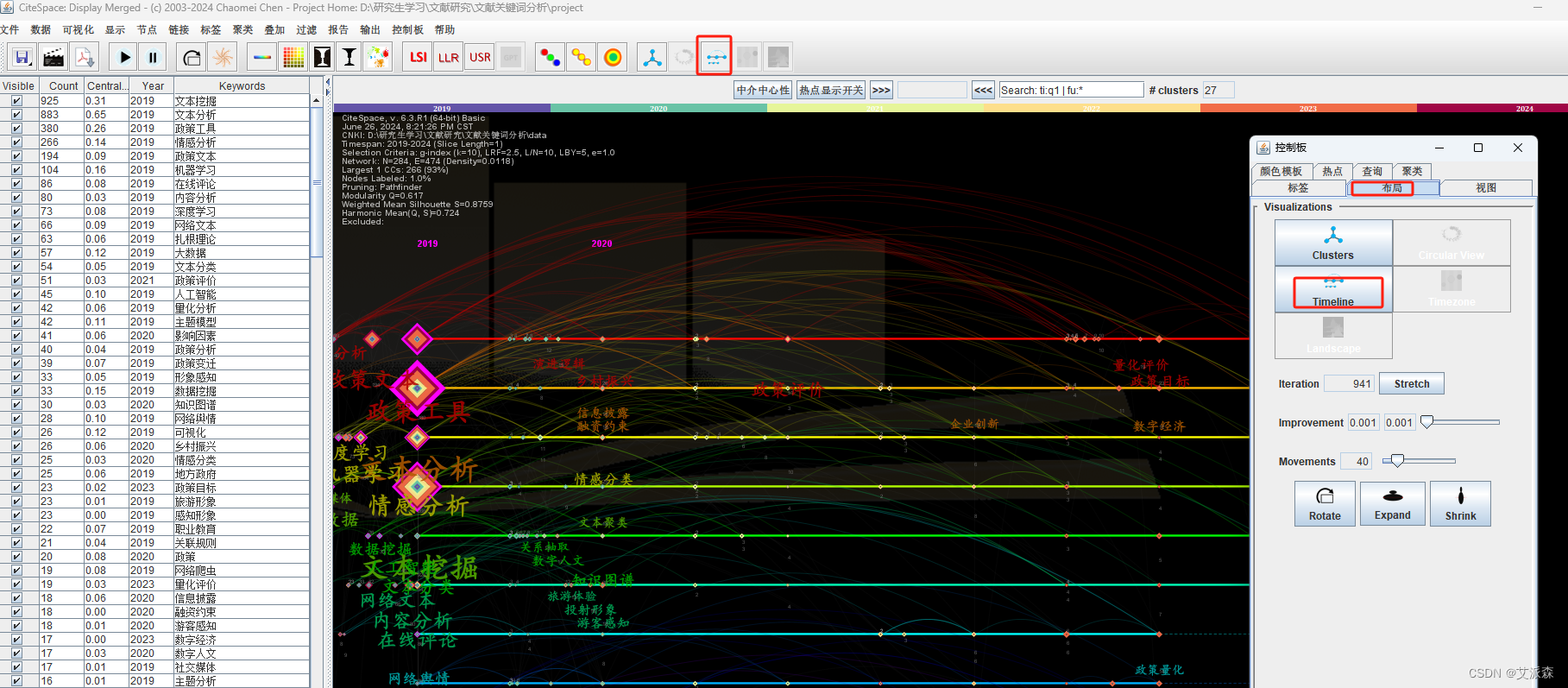Toggle visible checkbox for 知识图谱
The width and height of the screenshot is (1568, 688).
tap(16, 405)
